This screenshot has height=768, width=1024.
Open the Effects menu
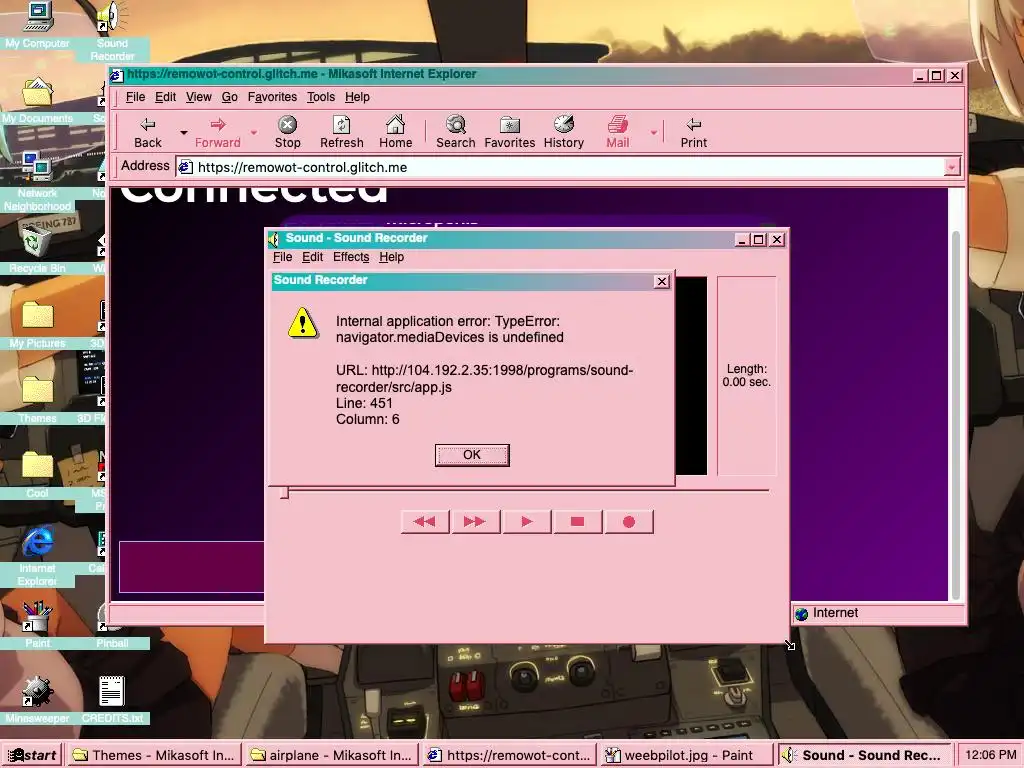coord(351,257)
